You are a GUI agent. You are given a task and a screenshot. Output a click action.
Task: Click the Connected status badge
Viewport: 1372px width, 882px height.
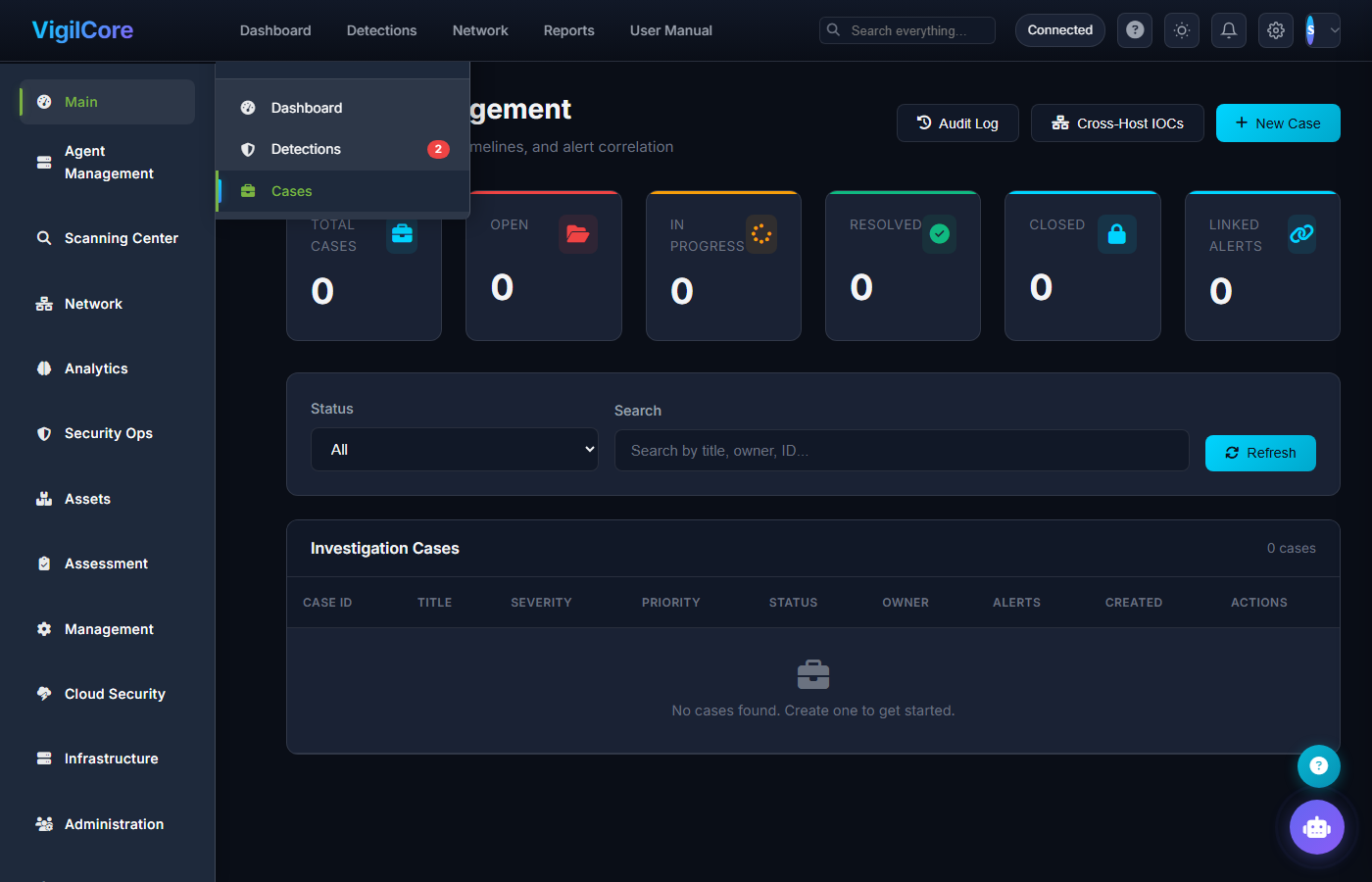(x=1060, y=30)
